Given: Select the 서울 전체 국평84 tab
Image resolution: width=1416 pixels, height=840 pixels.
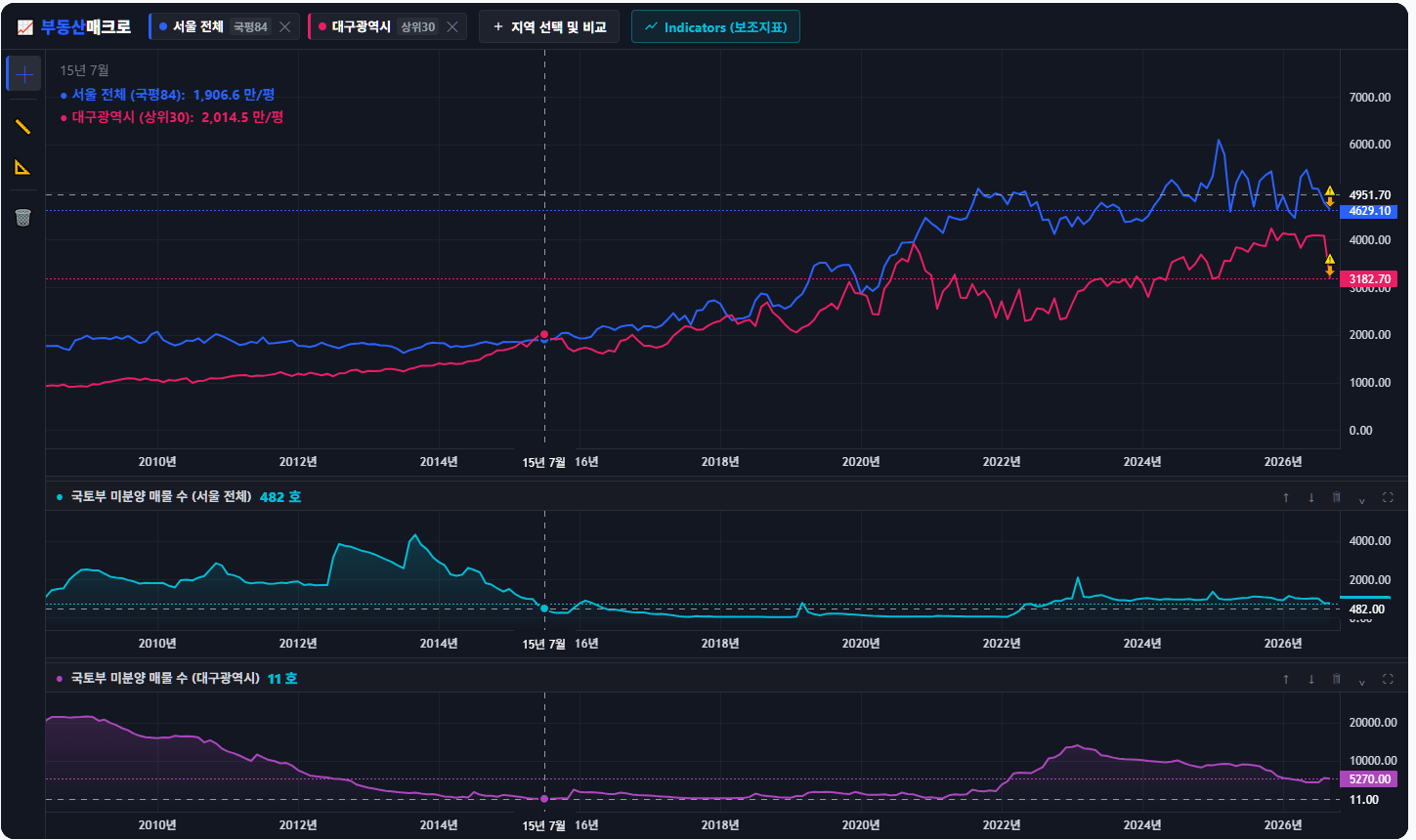Looking at the screenshot, I should (213, 27).
